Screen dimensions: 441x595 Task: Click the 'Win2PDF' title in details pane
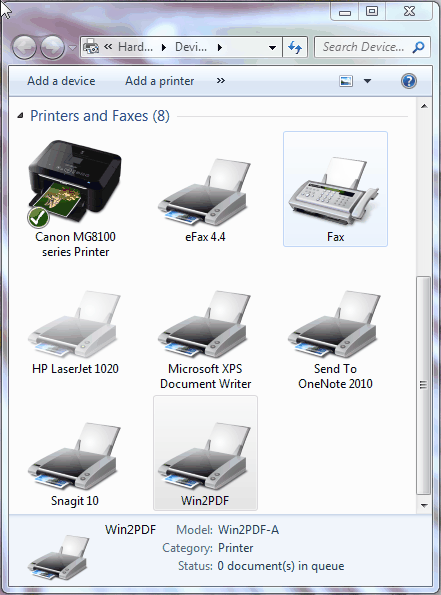[x=130, y=530]
